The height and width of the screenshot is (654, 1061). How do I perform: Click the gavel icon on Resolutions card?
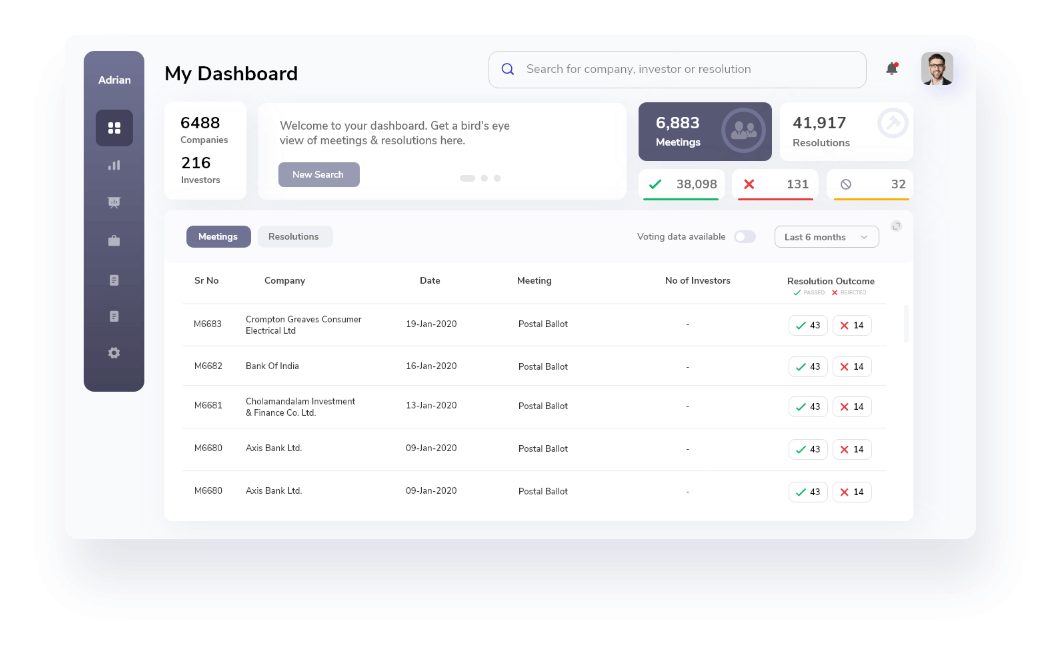click(x=892, y=123)
